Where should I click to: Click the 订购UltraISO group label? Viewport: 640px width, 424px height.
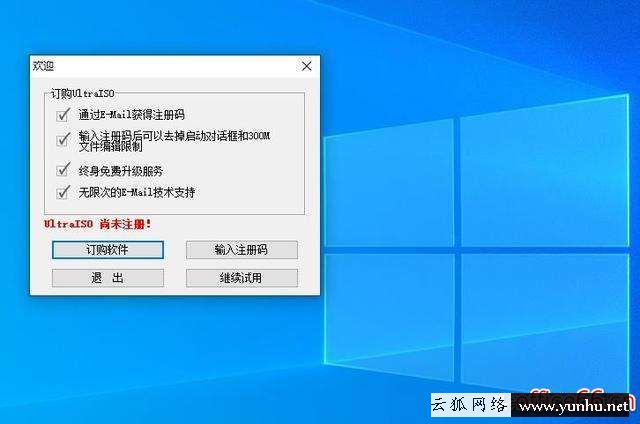tap(82, 93)
